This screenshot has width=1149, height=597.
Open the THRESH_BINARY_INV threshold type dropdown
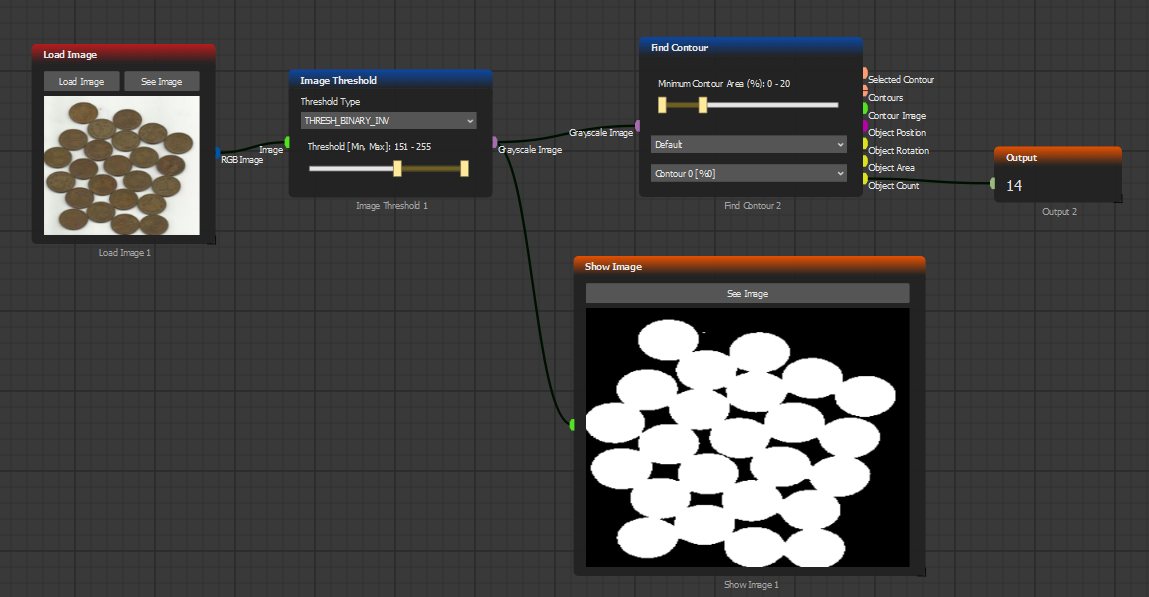click(388, 121)
